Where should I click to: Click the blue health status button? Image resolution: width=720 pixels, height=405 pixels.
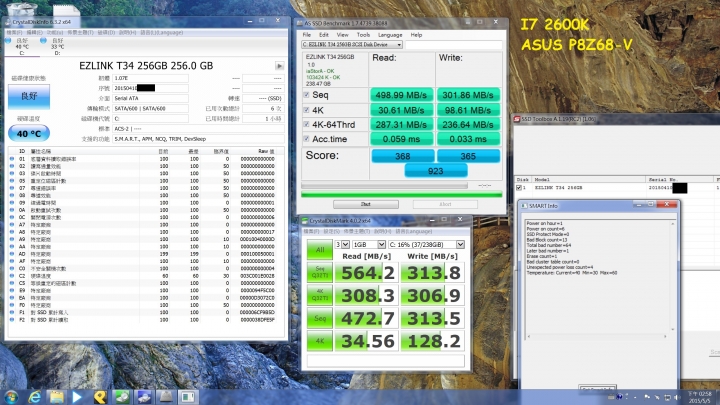tap(29, 96)
